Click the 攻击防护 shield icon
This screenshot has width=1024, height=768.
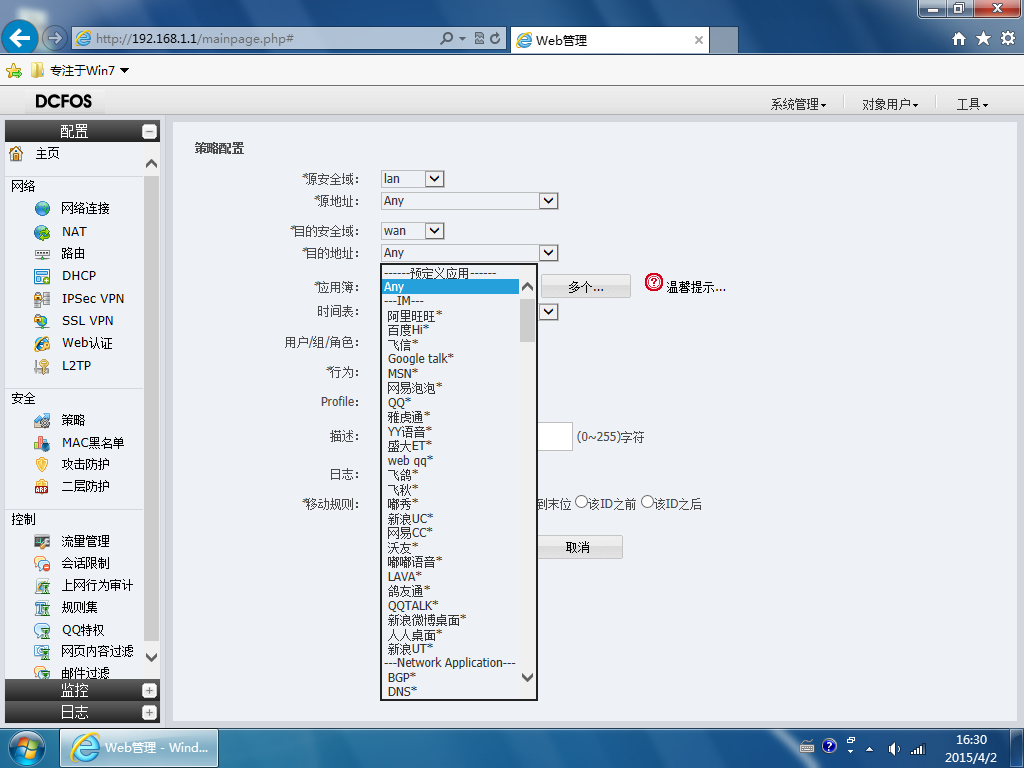pos(42,464)
